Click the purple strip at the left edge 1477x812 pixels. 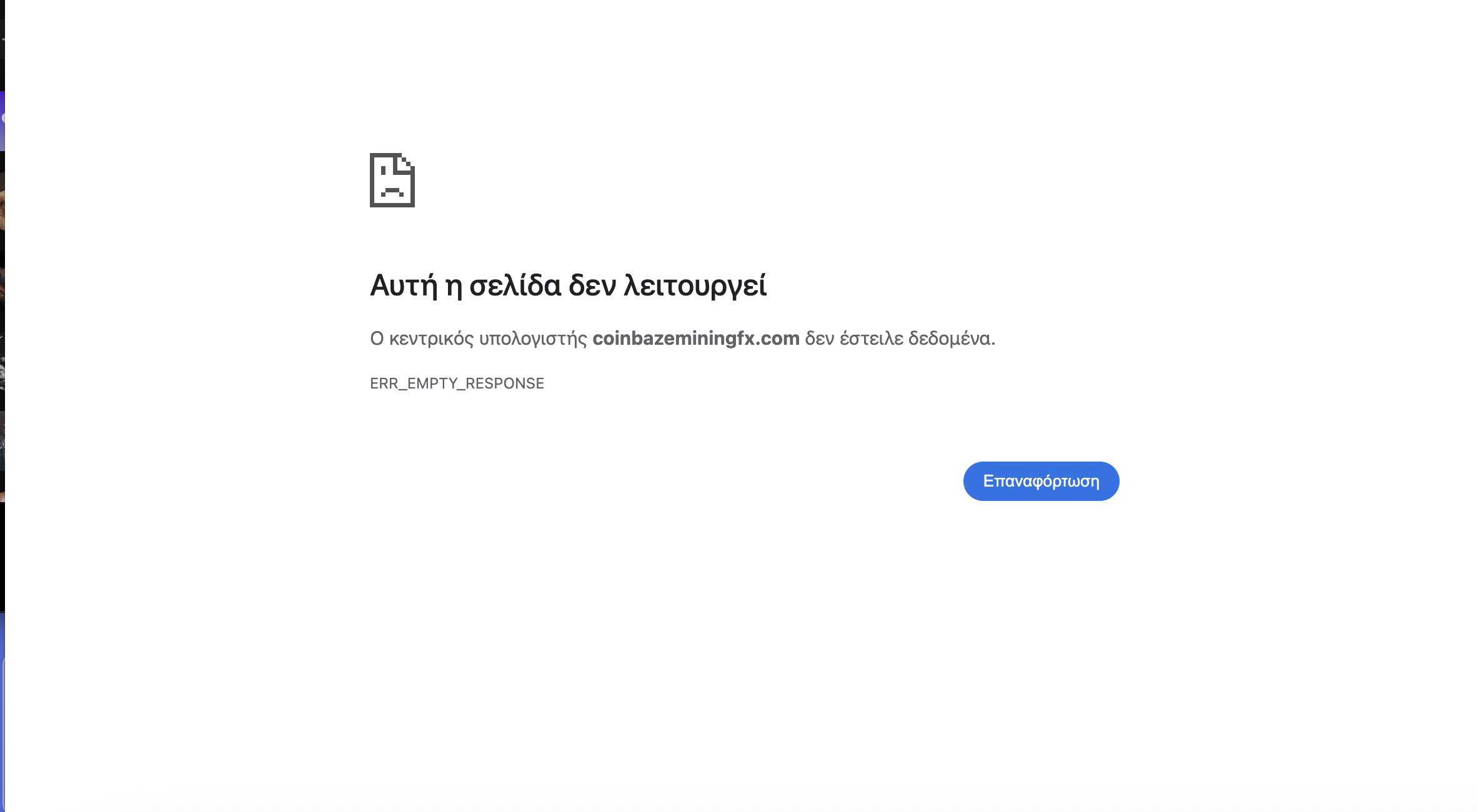pyautogui.click(x=2, y=121)
